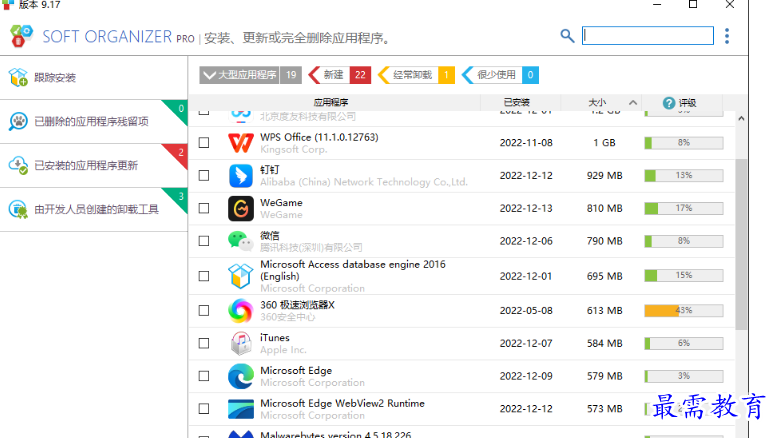Check the 360 极速浏览器X checkbox
The width and height of the screenshot is (774, 438).
tap(204, 311)
